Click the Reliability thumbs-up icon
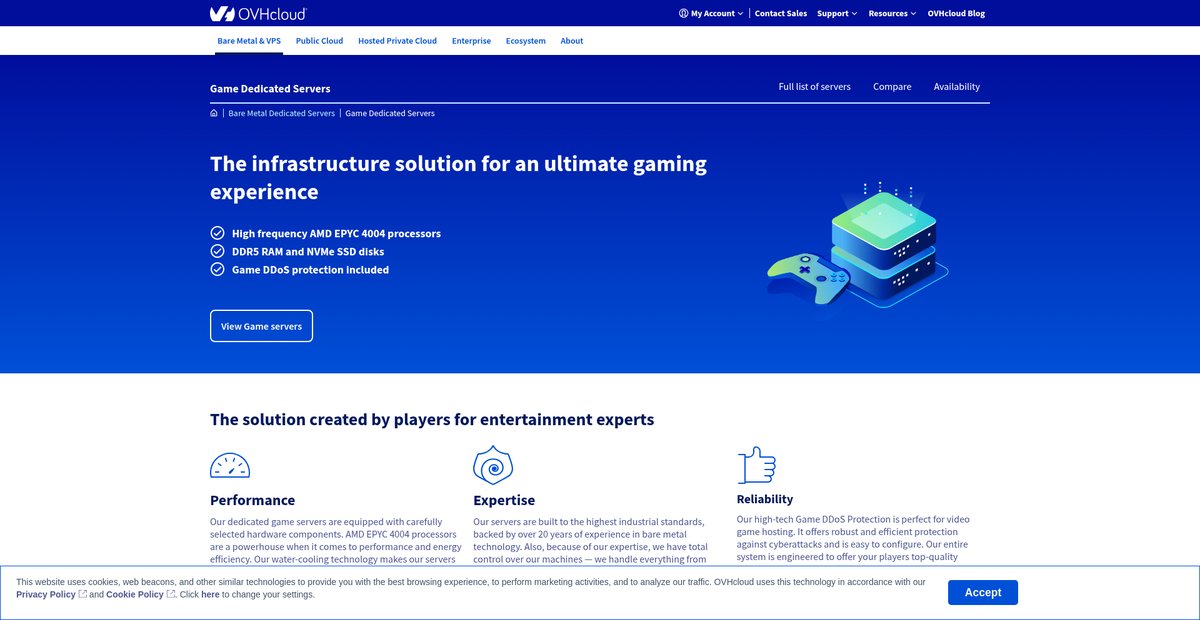1200x620 pixels. pos(757,465)
